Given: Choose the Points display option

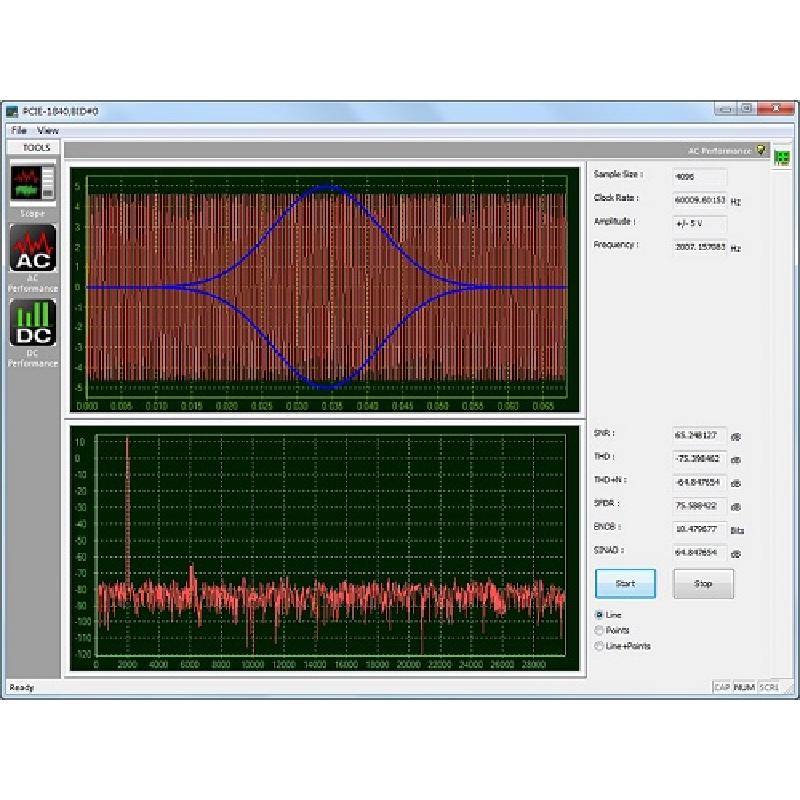Looking at the screenshot, I should pyautogui.click(x=600, y=630).
